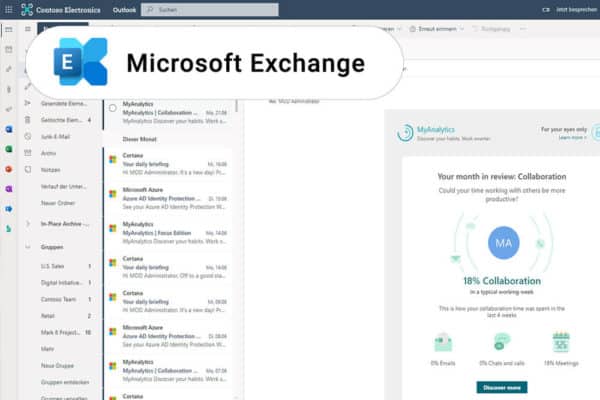This screenshot has width=600, height=400.
Task: Click the Neue Gruppe entry
Action: [x=57, y=366]
